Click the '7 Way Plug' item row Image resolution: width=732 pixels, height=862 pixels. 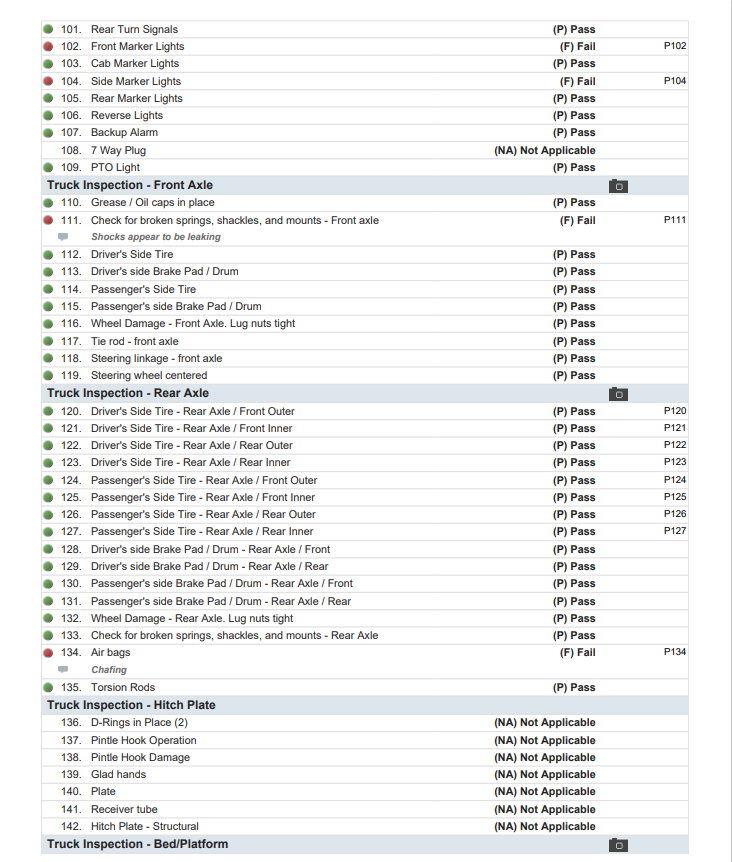118,150
